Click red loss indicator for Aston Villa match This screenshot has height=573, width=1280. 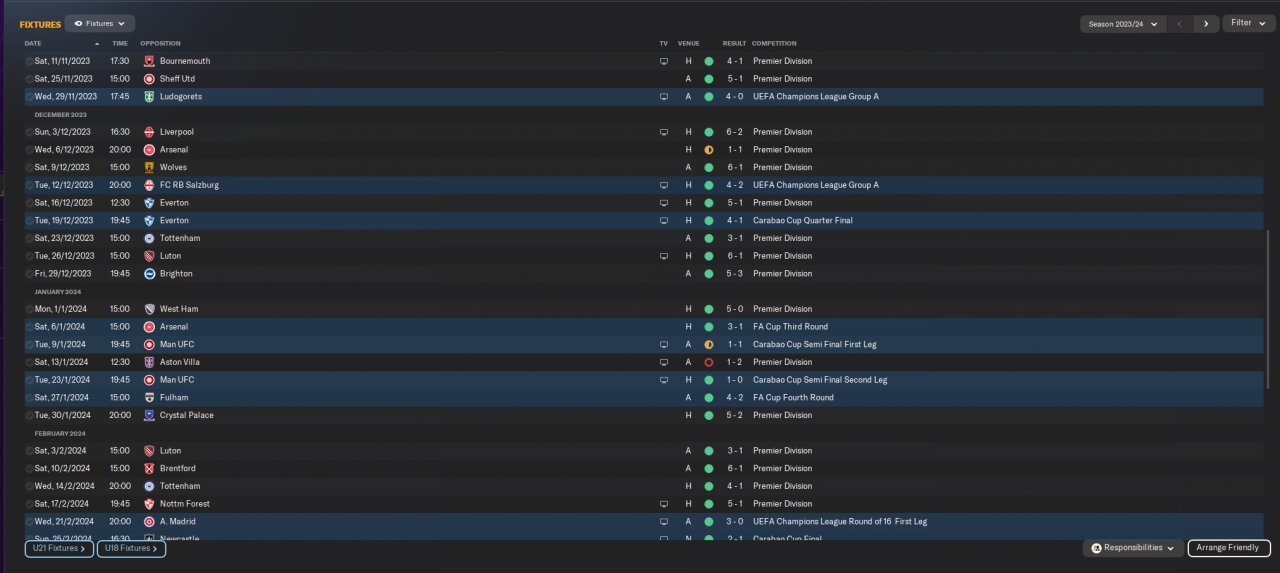click(708, 362)
